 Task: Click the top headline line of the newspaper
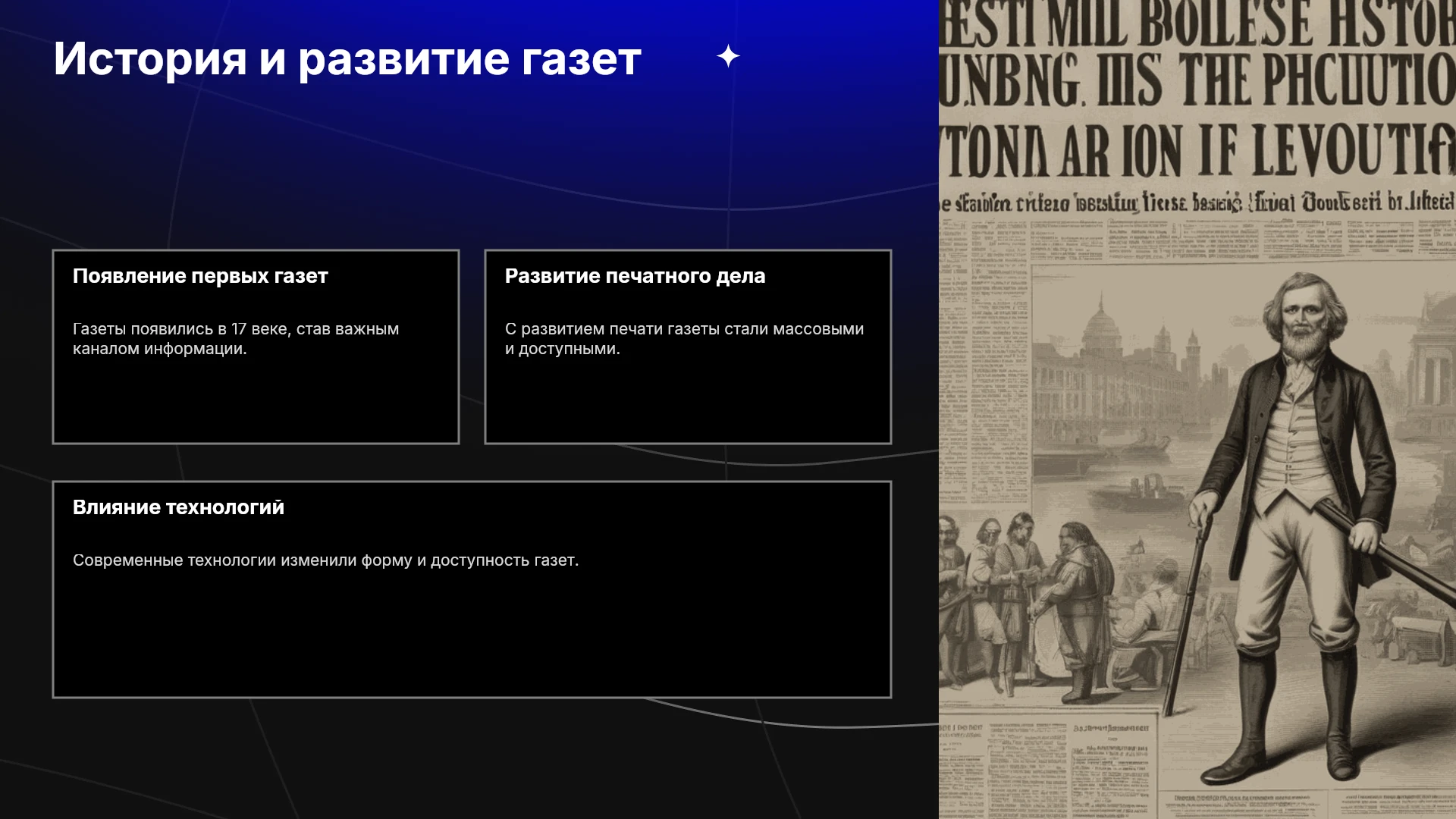tap(1197, 23)
